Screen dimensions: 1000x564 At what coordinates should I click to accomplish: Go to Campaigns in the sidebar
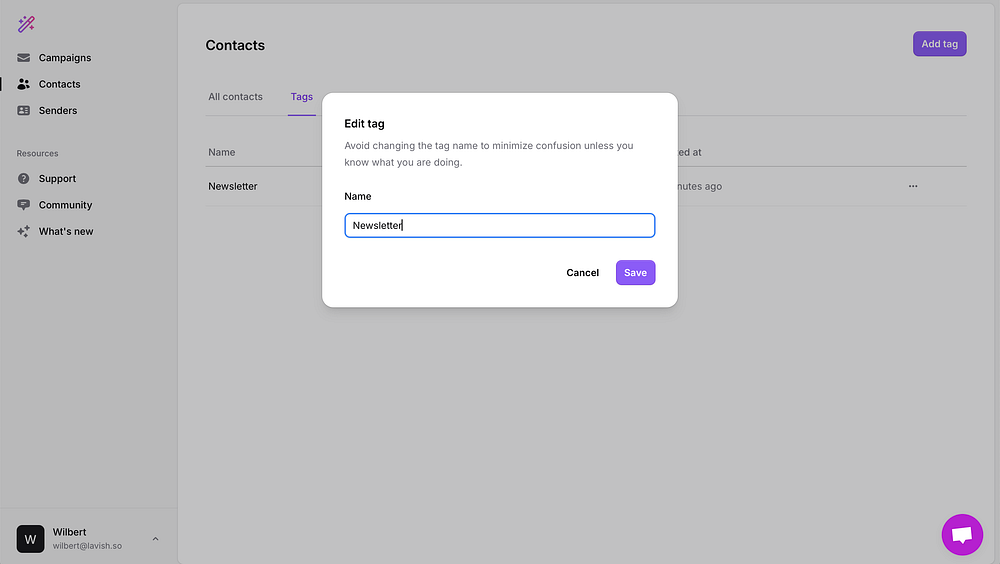[65, 58]
